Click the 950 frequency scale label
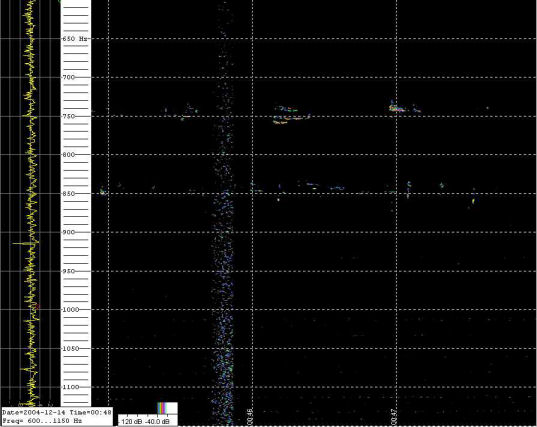This screenshot has height=427, width=537. pyautogui.click(x=68, y=271)
